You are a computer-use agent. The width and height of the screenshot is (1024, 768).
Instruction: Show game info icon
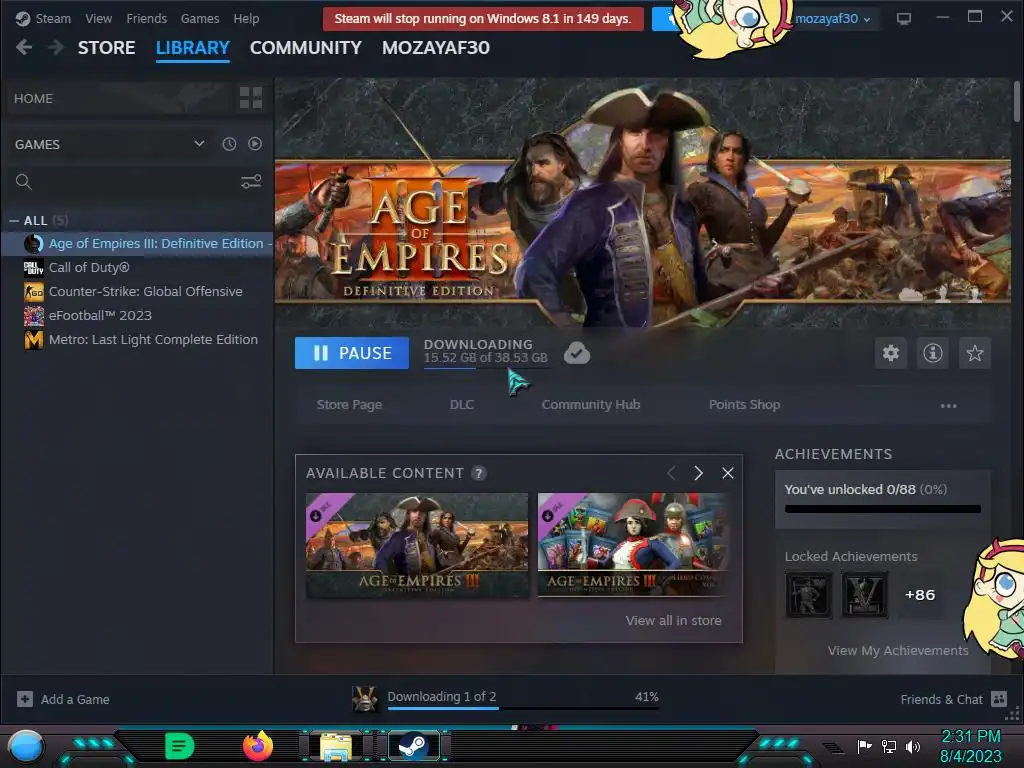(x=933, y=353)
